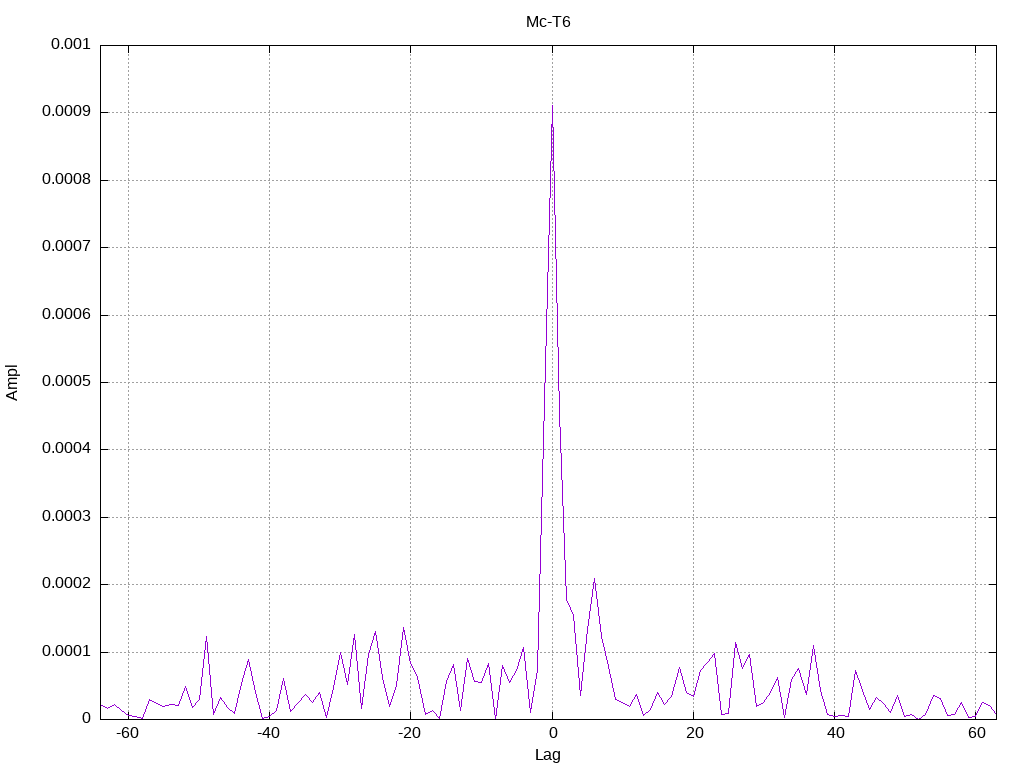Click the 0.0002 y-axis tick label
This screenshot has width=1024, height=768.
(x=66, y=584)
